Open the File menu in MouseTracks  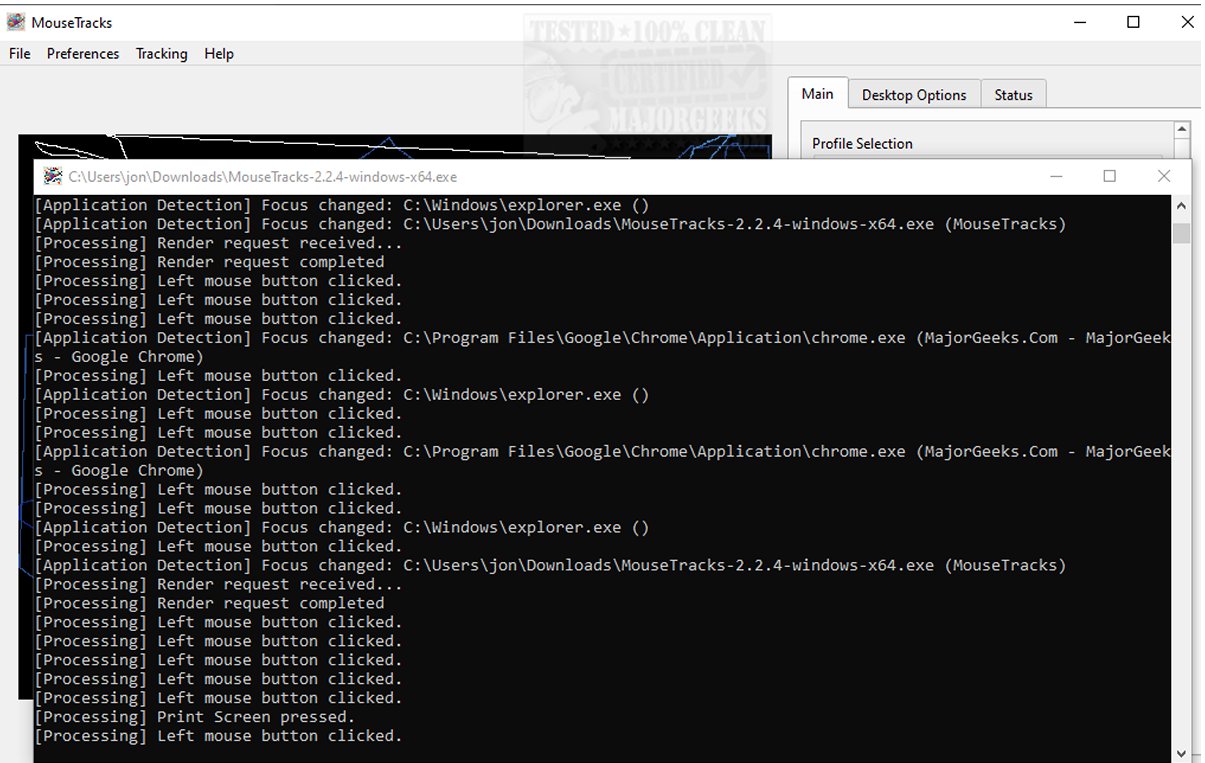coord(19,54)
